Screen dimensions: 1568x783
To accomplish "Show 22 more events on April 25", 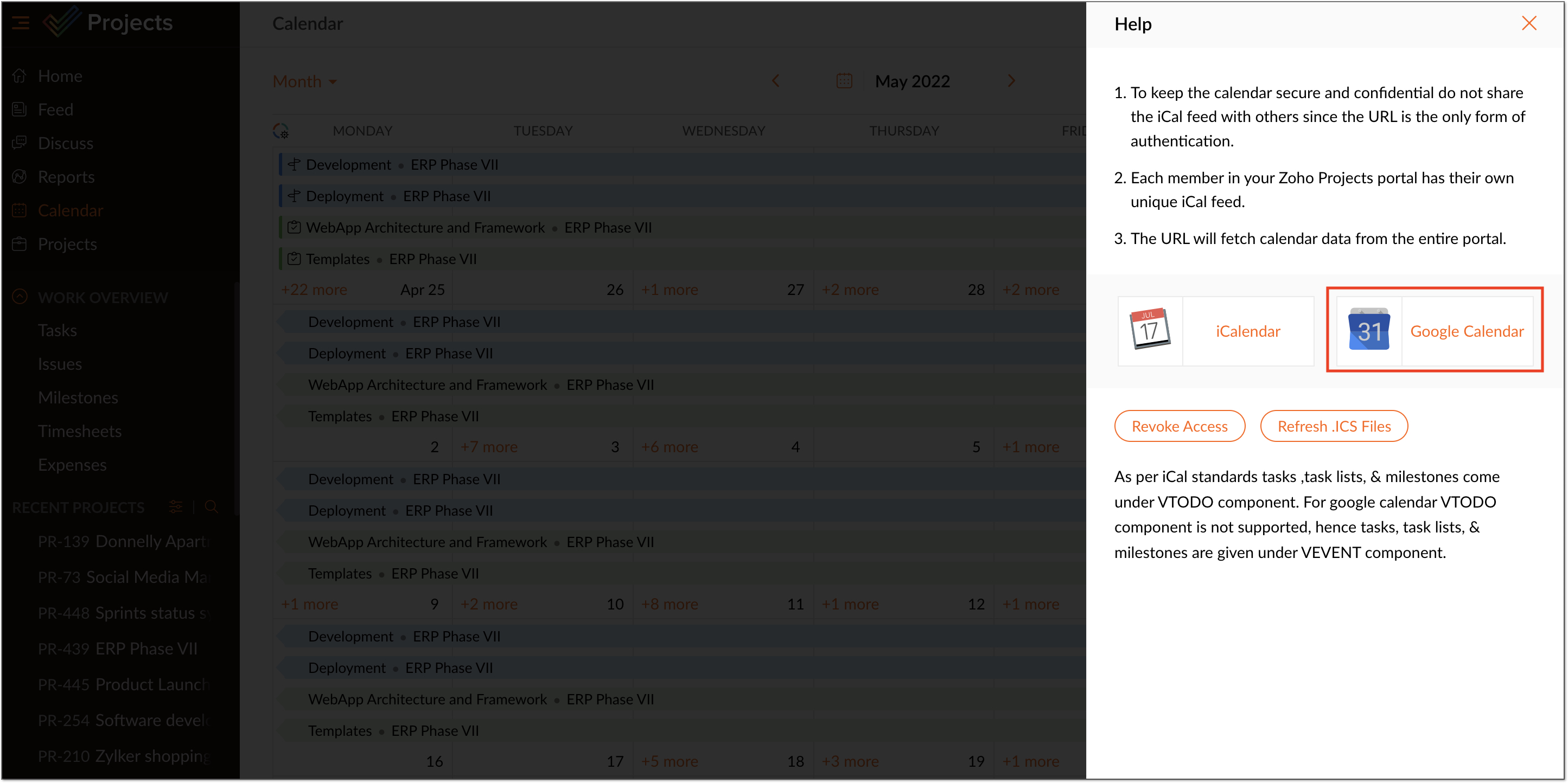I will click(x=314, y=289).
